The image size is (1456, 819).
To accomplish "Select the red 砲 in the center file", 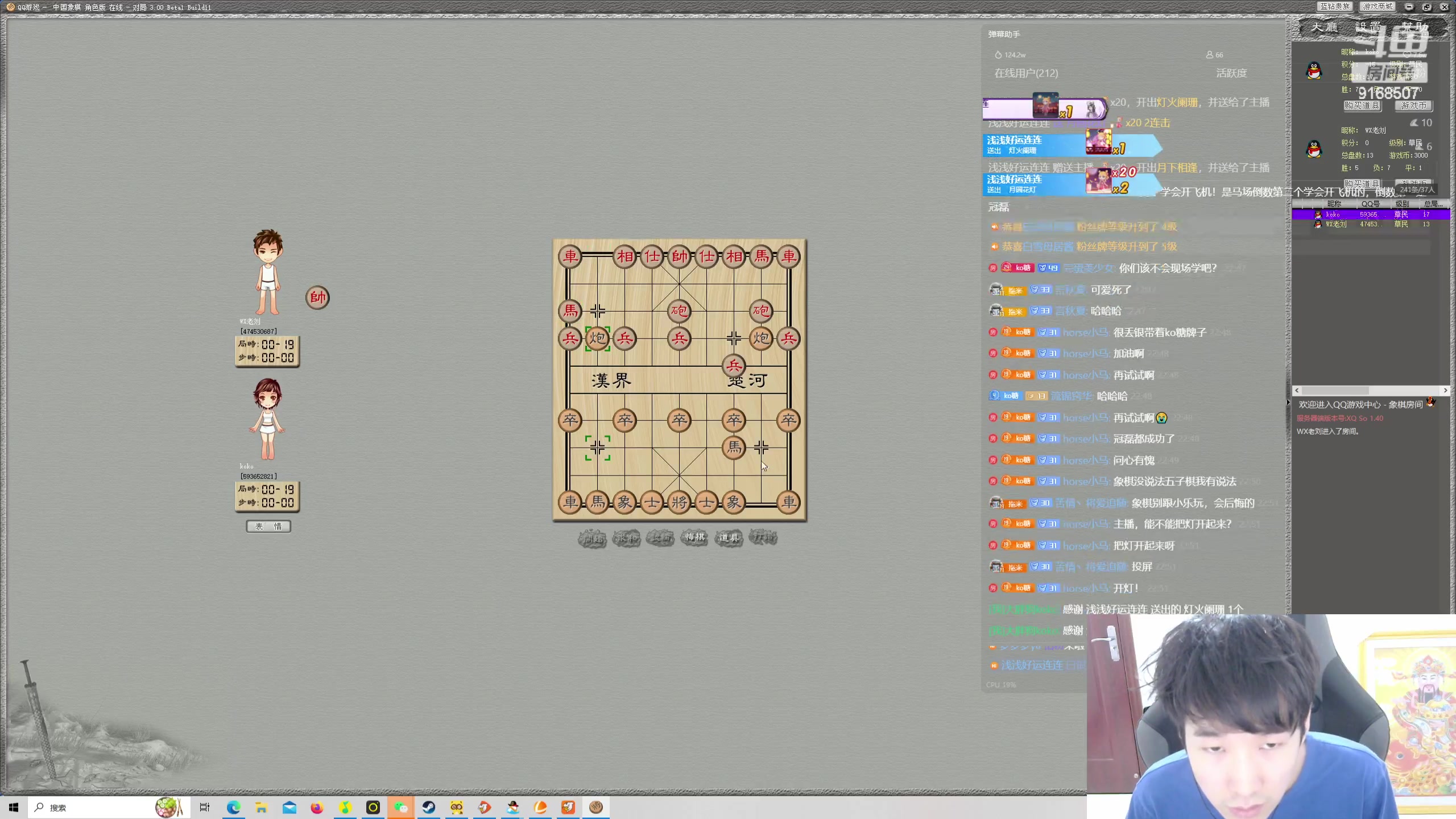I will point(679,311).
